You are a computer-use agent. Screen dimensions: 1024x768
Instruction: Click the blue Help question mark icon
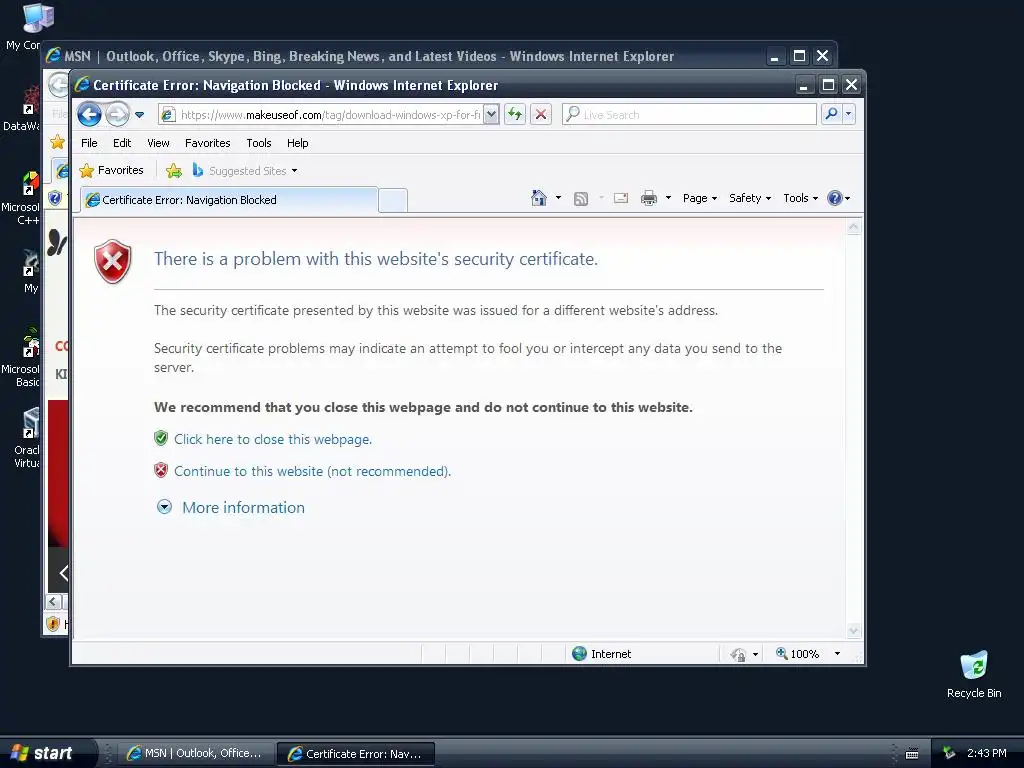tap(835, 198)
